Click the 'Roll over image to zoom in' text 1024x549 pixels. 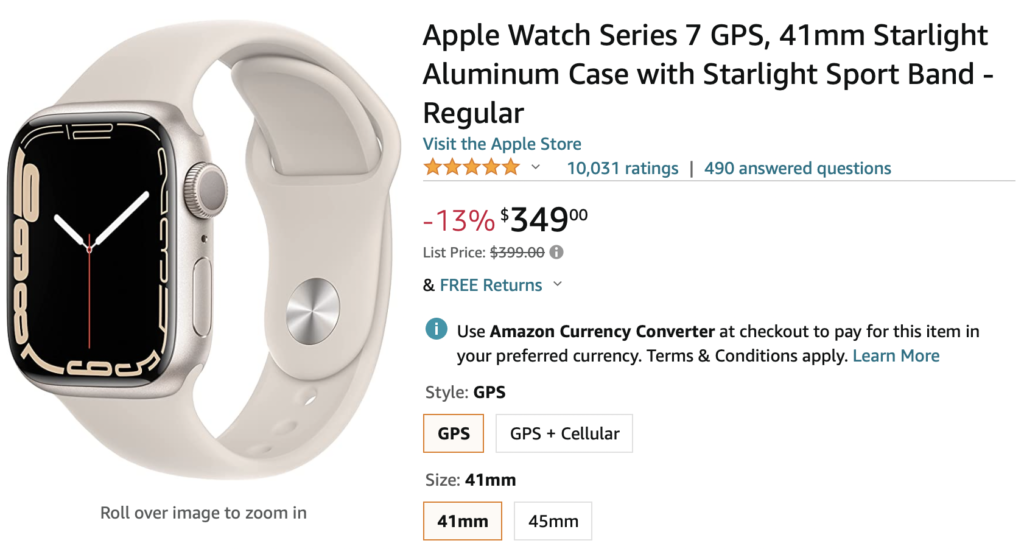coord(203,513)
